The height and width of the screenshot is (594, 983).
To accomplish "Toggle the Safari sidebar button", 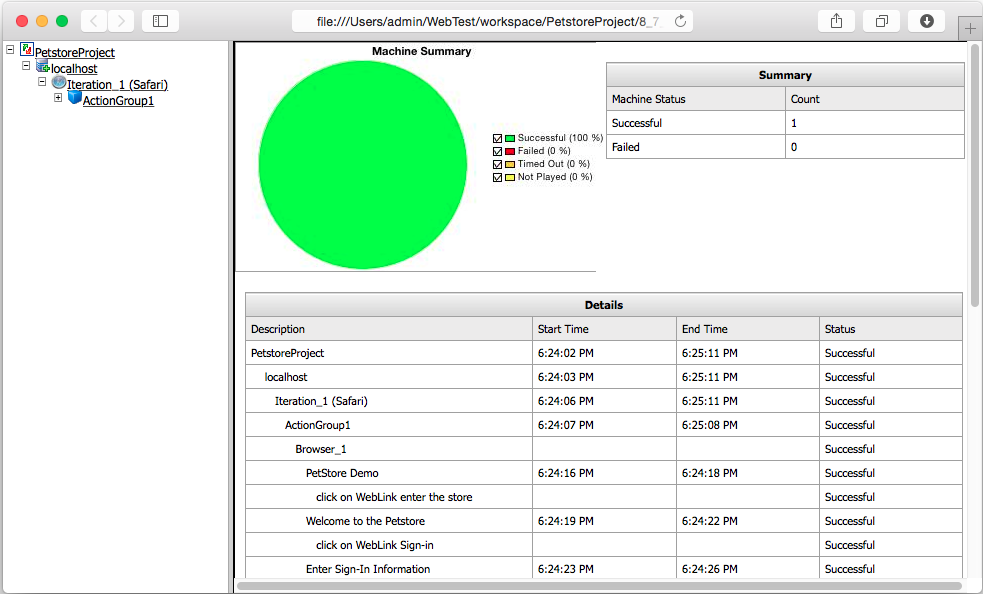I will (160, 21).
